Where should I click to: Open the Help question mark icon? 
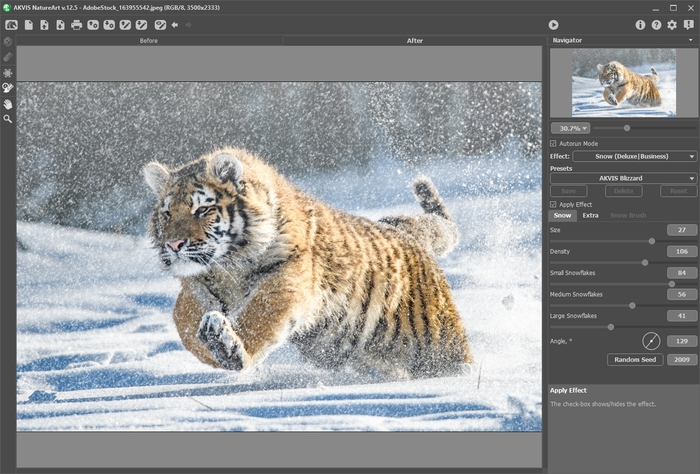[656, 24]
